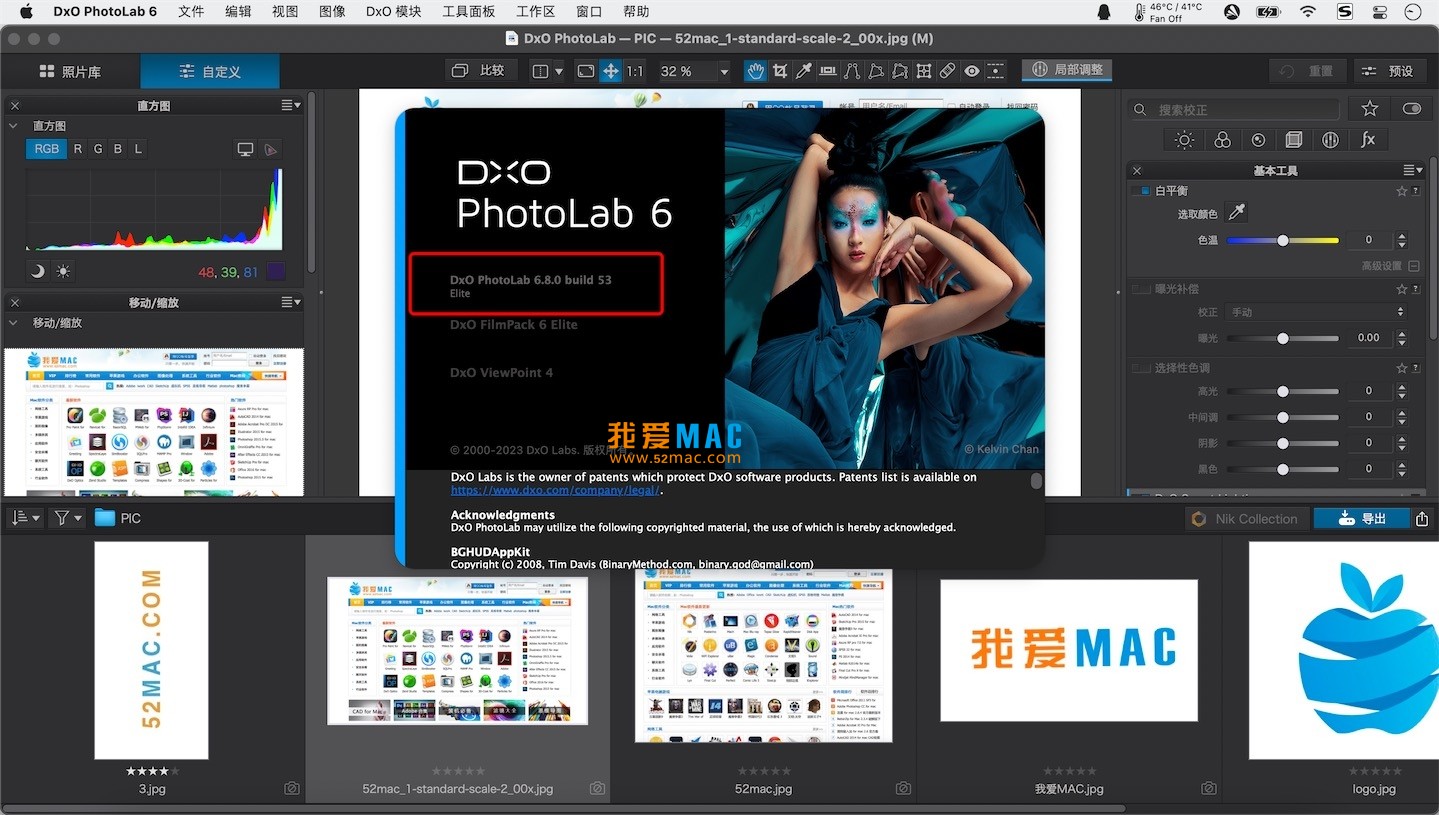
Task: Show highlight clipping sun icon
Action: click(x=63, y=271)
